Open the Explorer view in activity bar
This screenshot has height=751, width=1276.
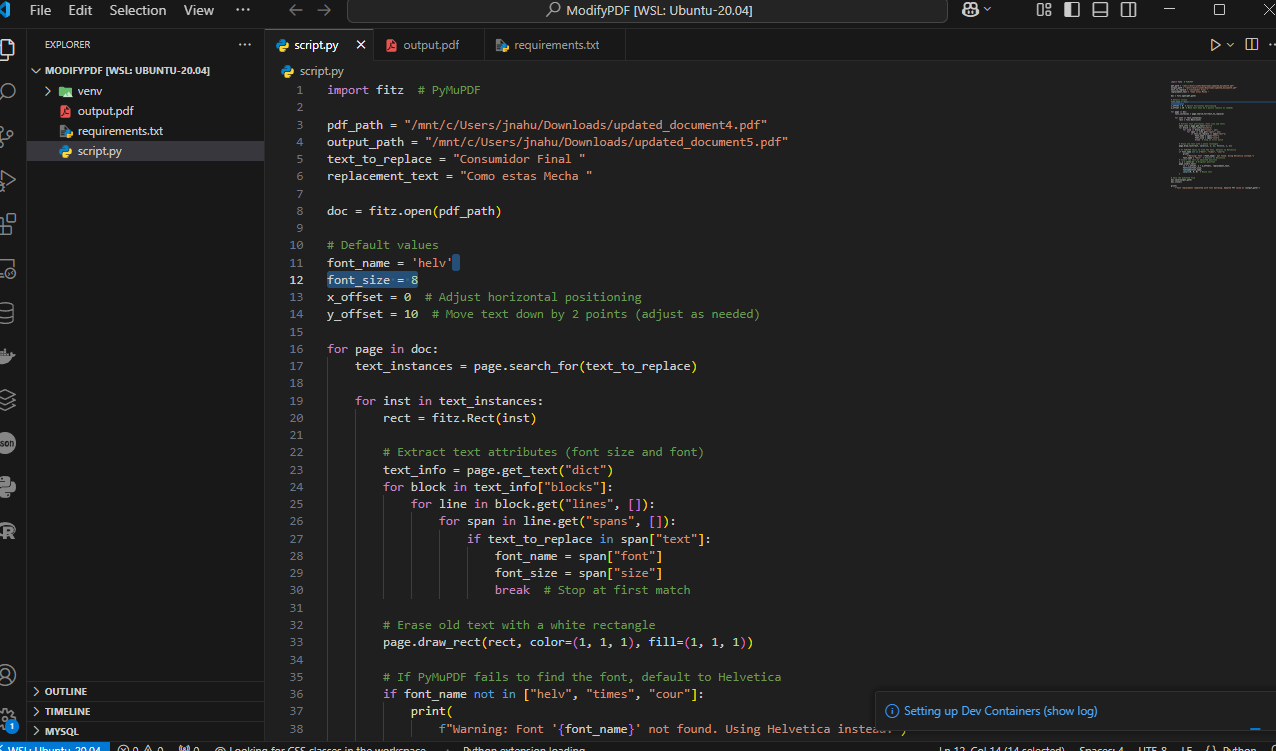point(7,48)
